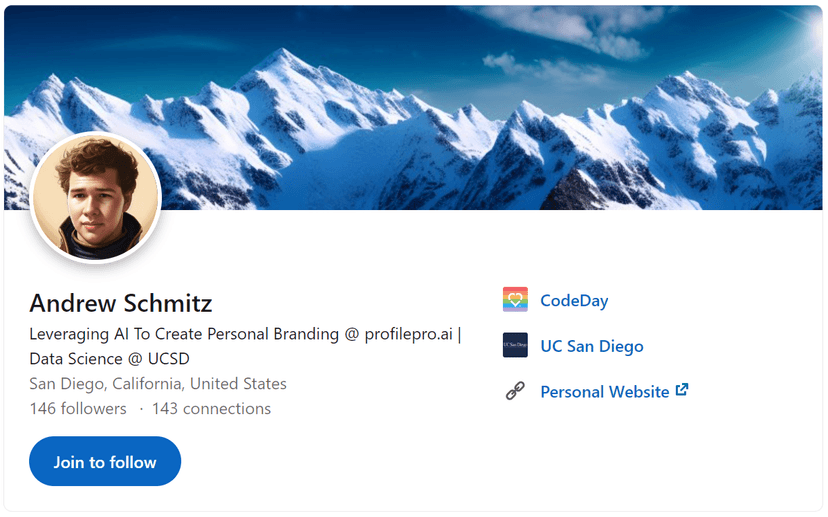Screen dimensions: 828x517
Task: Click the Data Science @ UCSD line
Action: [109, 358]
